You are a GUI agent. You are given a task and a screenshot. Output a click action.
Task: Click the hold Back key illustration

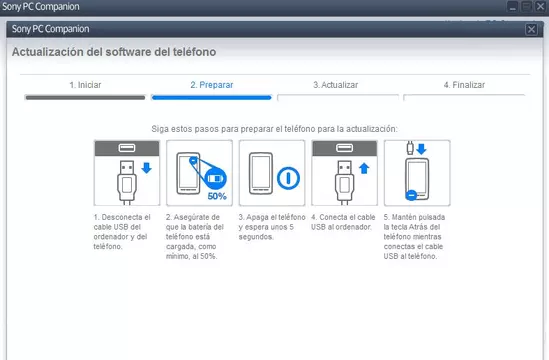[417, 173]
